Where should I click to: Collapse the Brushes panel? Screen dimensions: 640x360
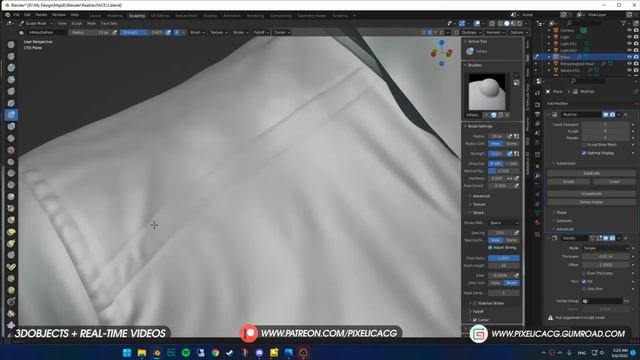pos(474,65)
